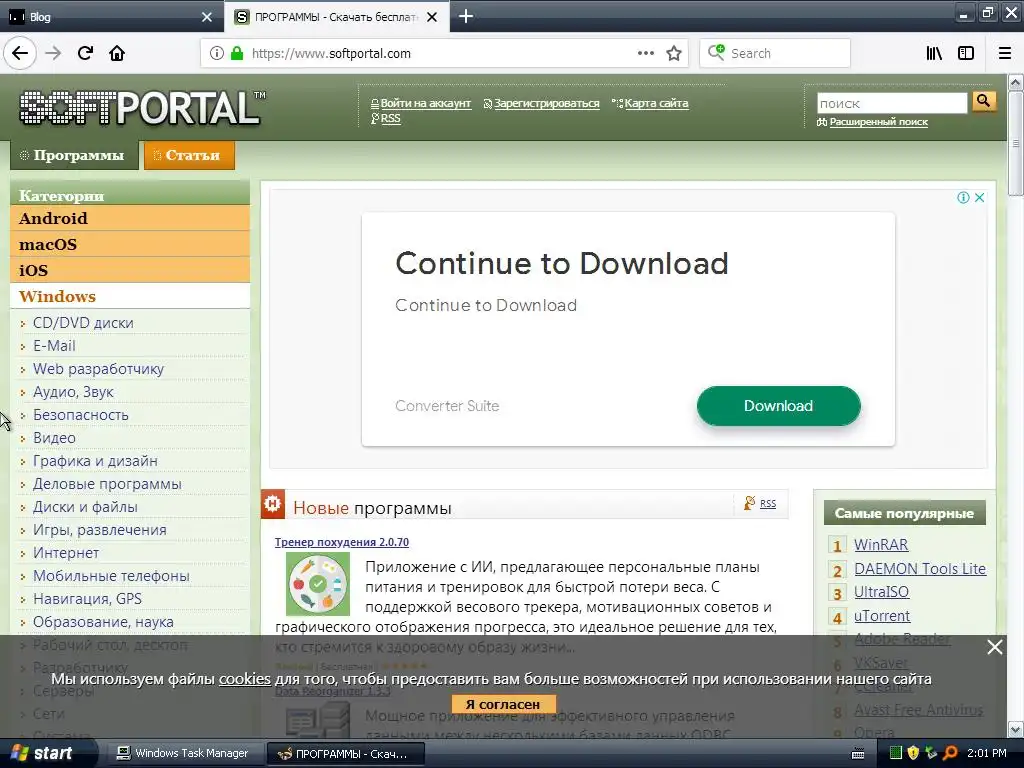1024x768 pixels.
Task: Accept cookies with Я согласен button
Action: tap(504, 705)
